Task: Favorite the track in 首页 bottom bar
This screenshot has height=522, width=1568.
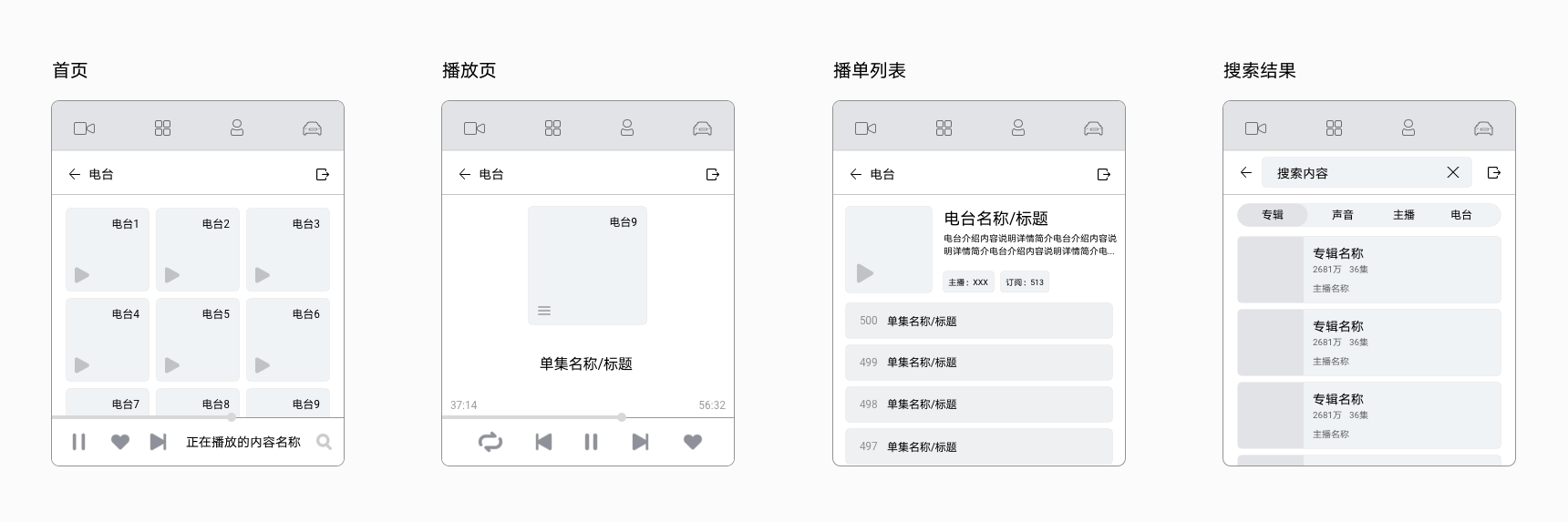Action: tap(120, 442)
